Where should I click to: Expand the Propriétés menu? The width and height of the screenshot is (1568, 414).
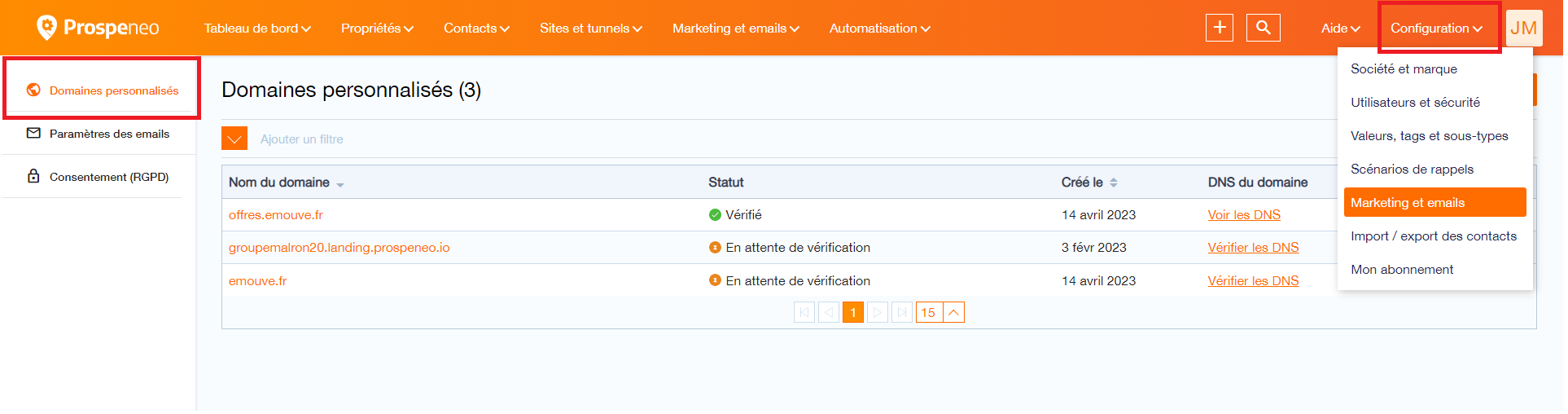click(x=377, y=28)
